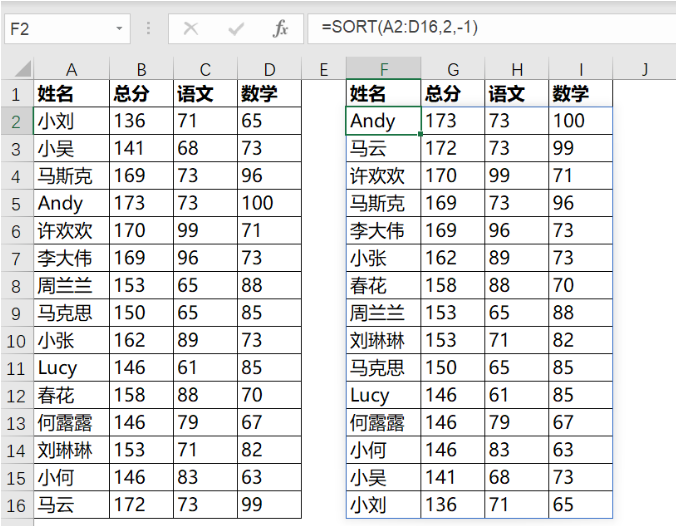Click cell G1 header 总分
676x526 pixels.
(453, 94)
